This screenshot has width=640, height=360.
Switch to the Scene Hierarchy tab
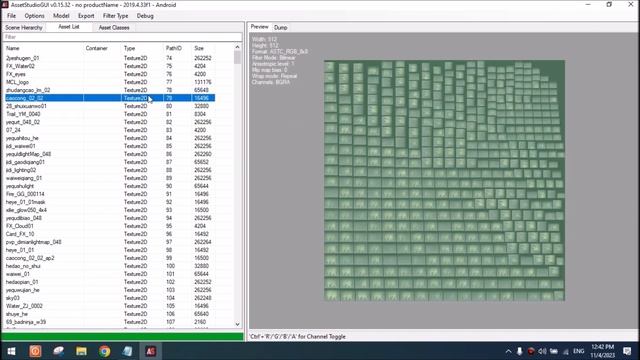[24, 27]
